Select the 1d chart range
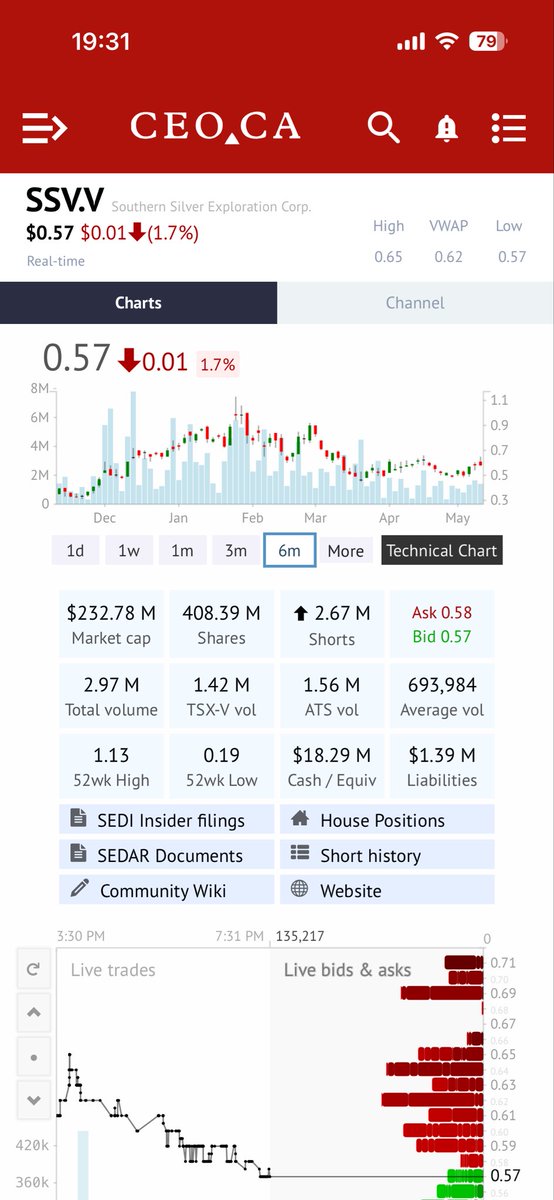The image size is (554, 1200). 75,550
